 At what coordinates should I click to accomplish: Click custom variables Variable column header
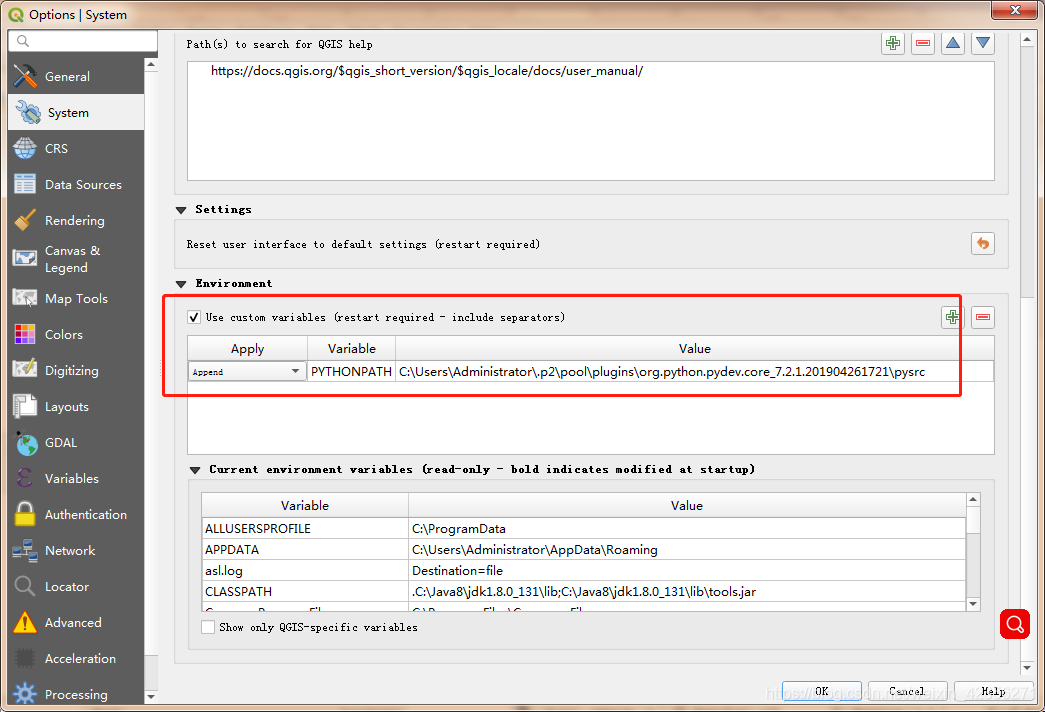tap(351, 349)
